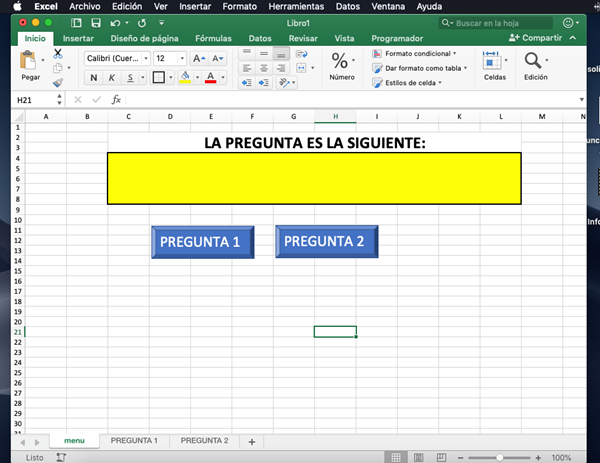Screen dimensions: 600x463
Task: Expand Estilos de celda dropdown
Action: point(440,83)
